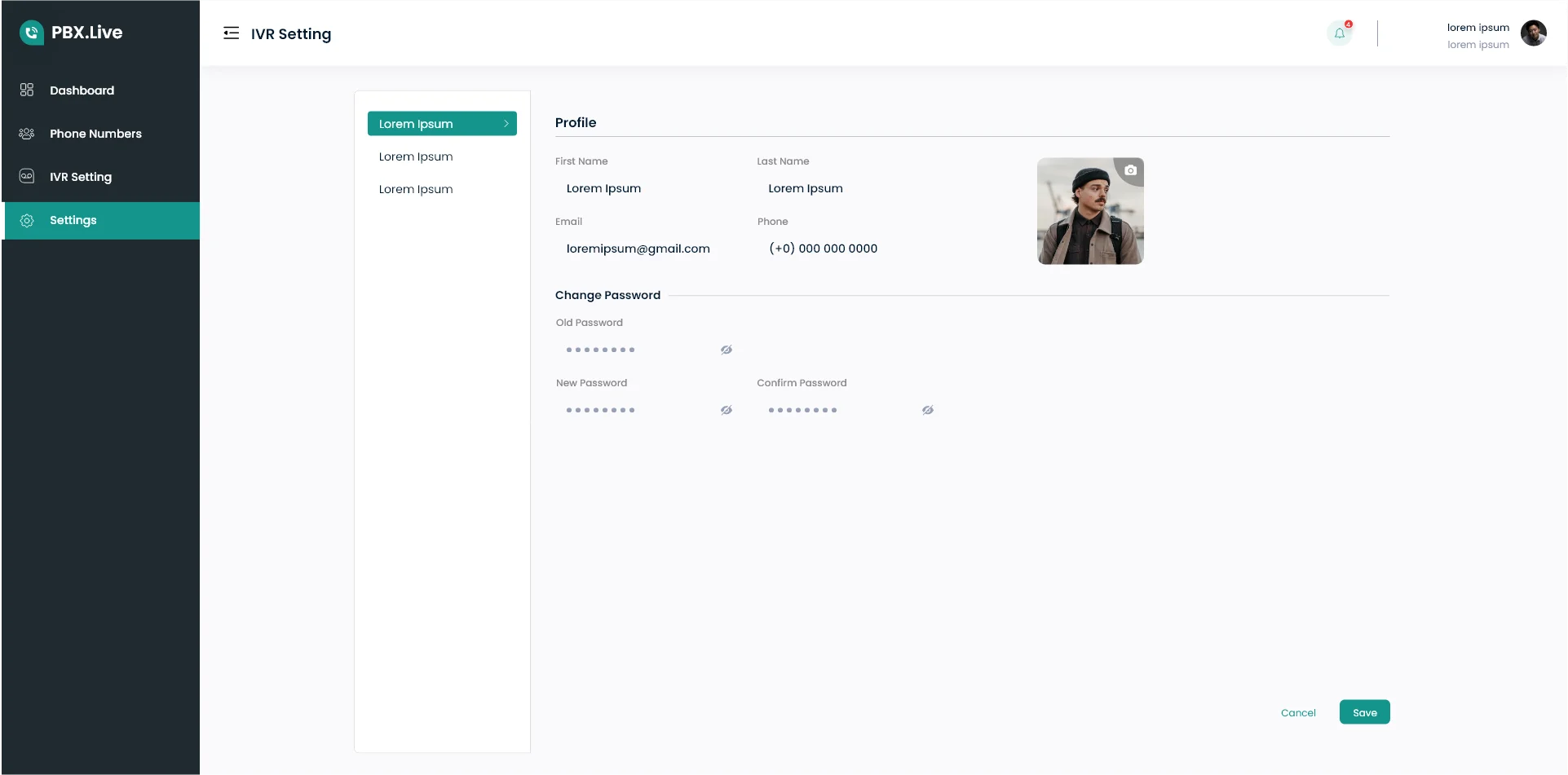This screenshot has height=775, width=1568.
Task: Click the Phone Numbers people icon
Action: point(27,134)
